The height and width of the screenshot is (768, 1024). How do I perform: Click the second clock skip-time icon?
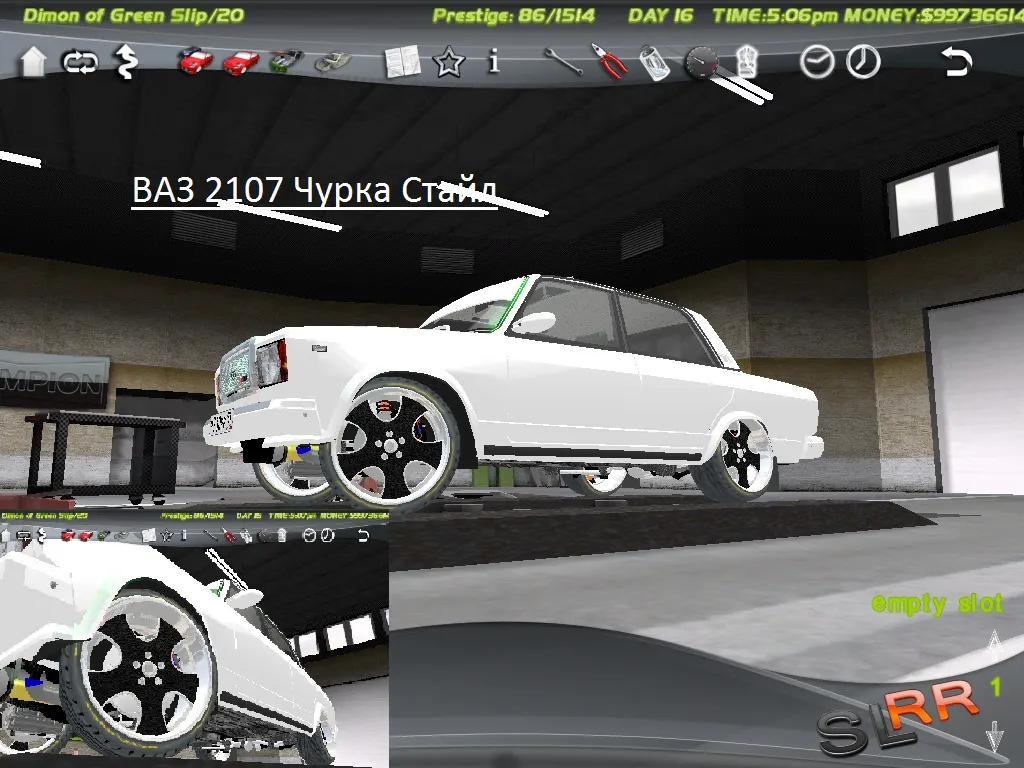point(863,62)
